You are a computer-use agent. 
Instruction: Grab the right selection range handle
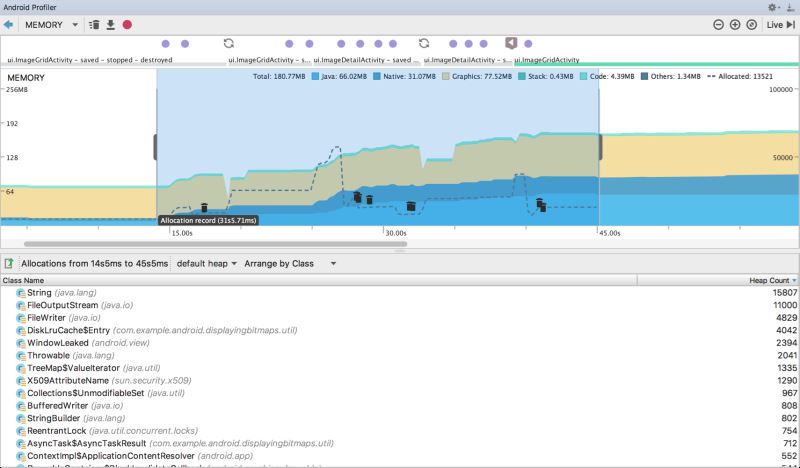point(601,147)
